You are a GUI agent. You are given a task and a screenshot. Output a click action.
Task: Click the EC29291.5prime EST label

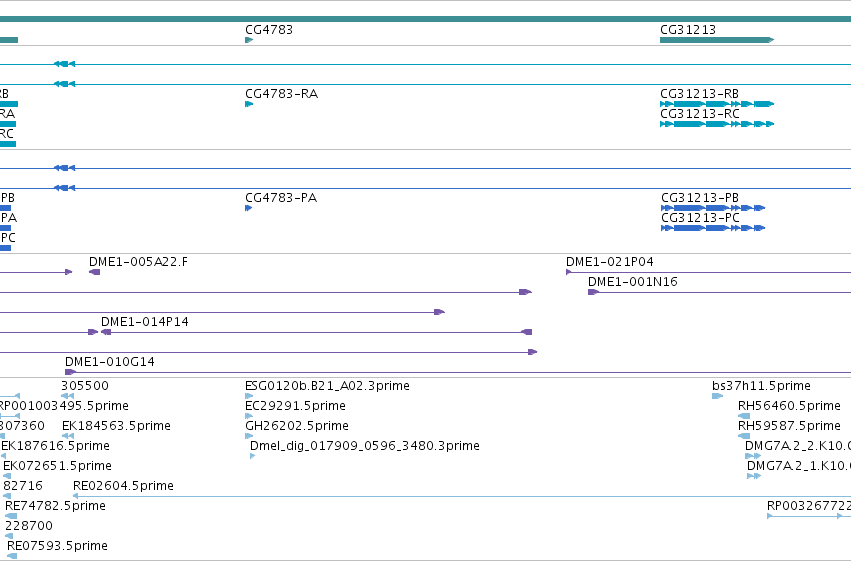coord(295,406)
